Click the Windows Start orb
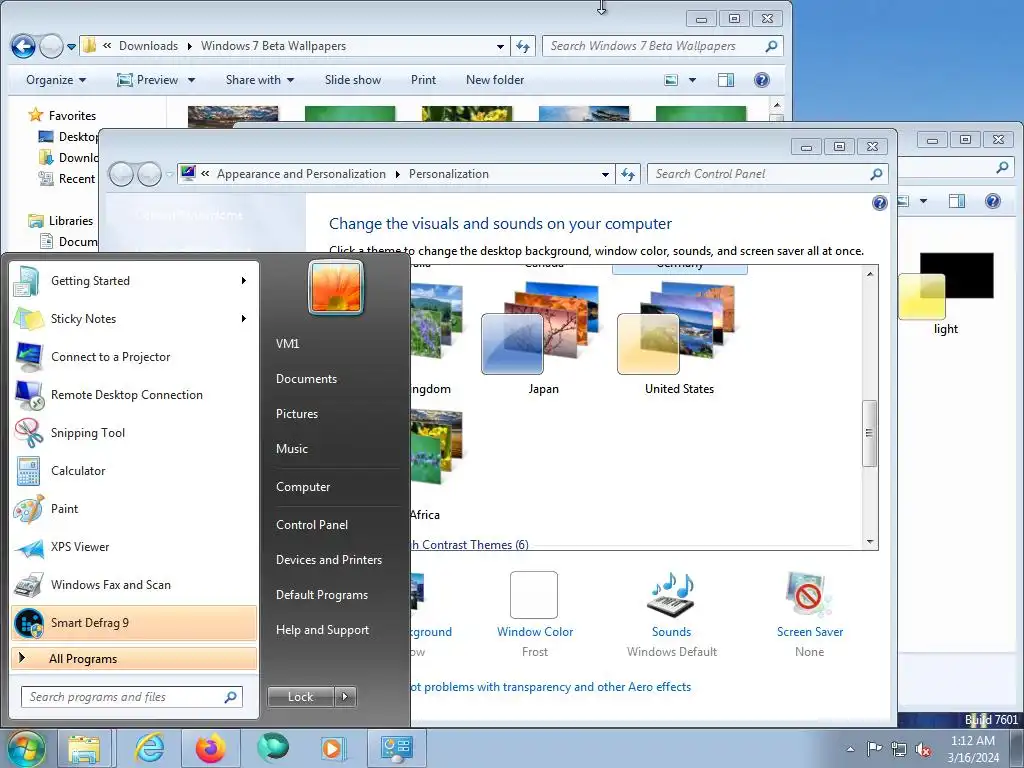Screen dimensions: 1024x768 tap(25, 748)
